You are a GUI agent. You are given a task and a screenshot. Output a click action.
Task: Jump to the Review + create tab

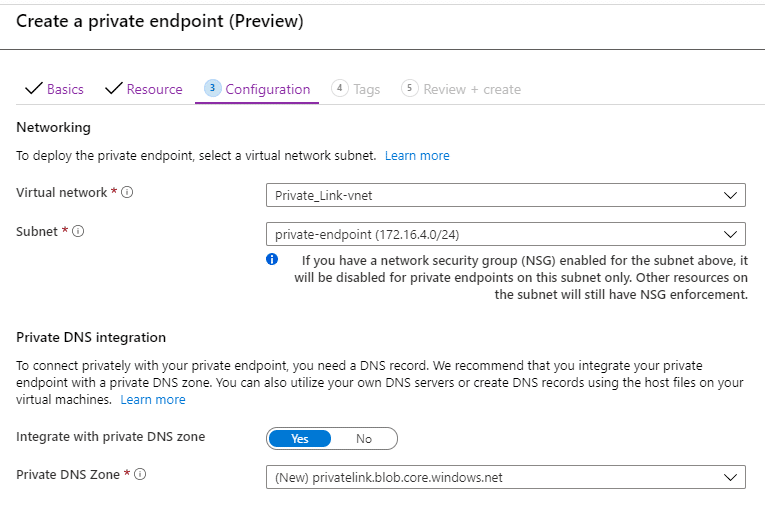[x=471, y=89]
